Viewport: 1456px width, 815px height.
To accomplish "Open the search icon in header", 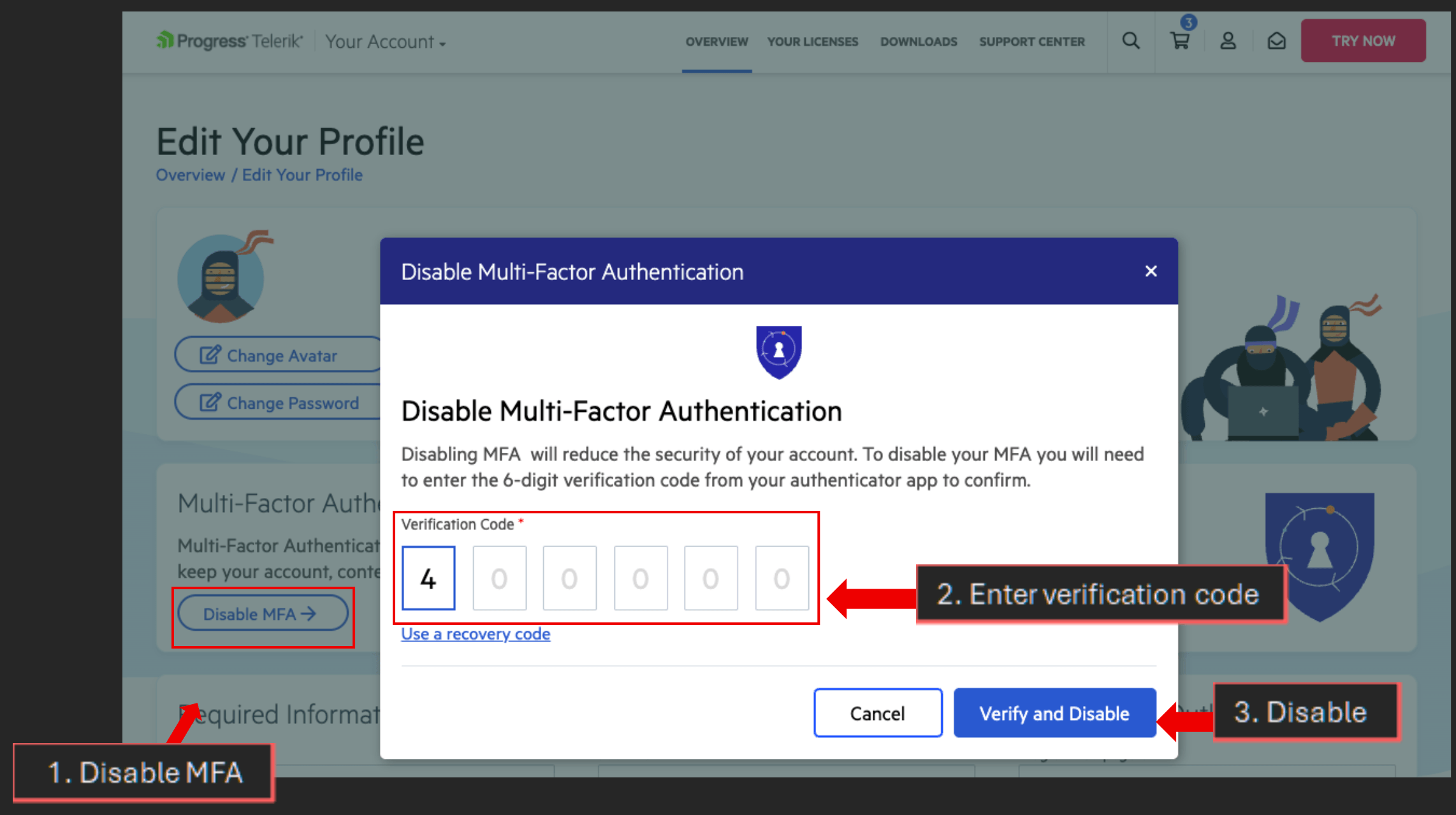I will tap(1130, 41).
